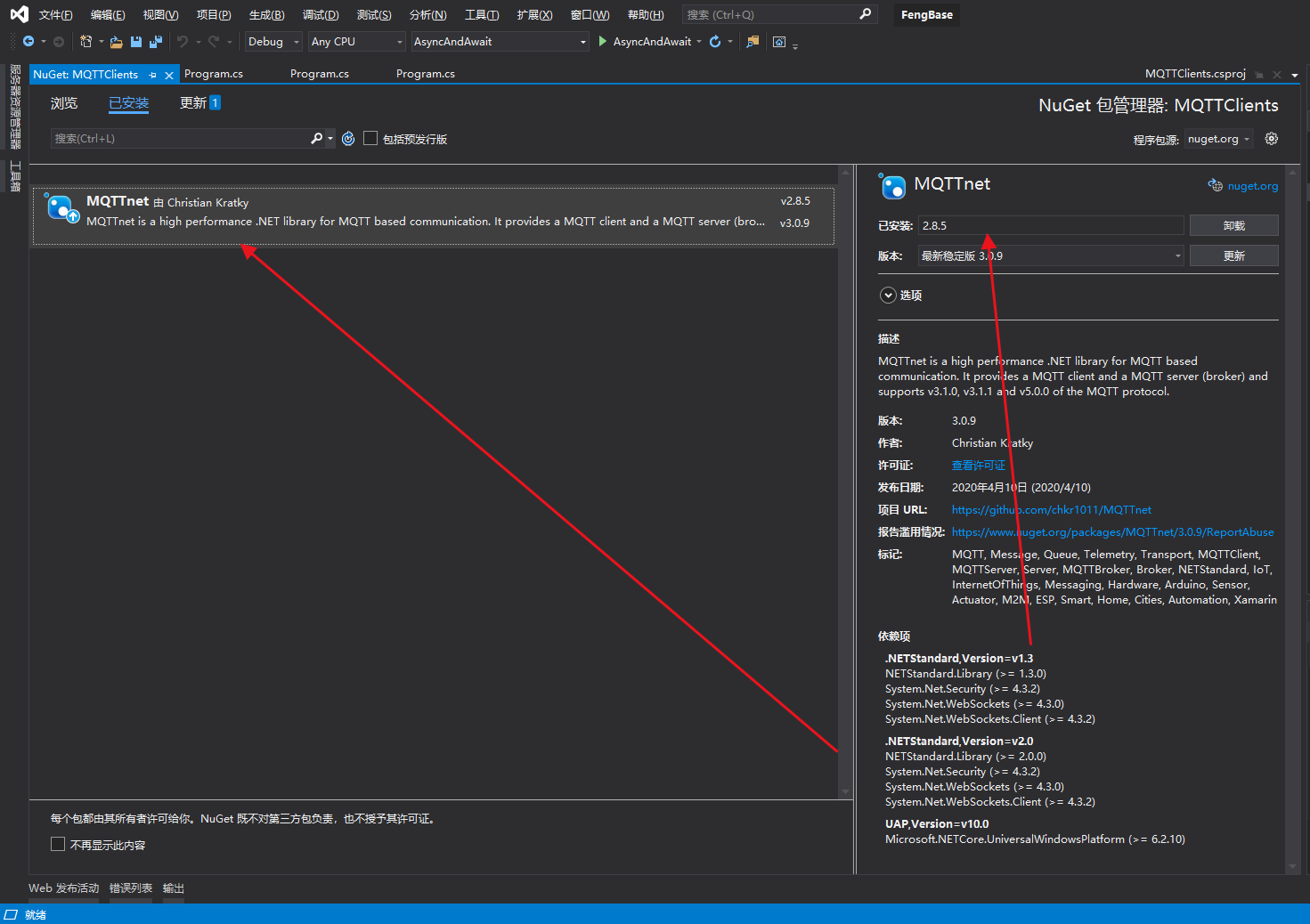Close the NuGet: MQTTClients tab
1310x924 pixels.
[x=169, y=75]
